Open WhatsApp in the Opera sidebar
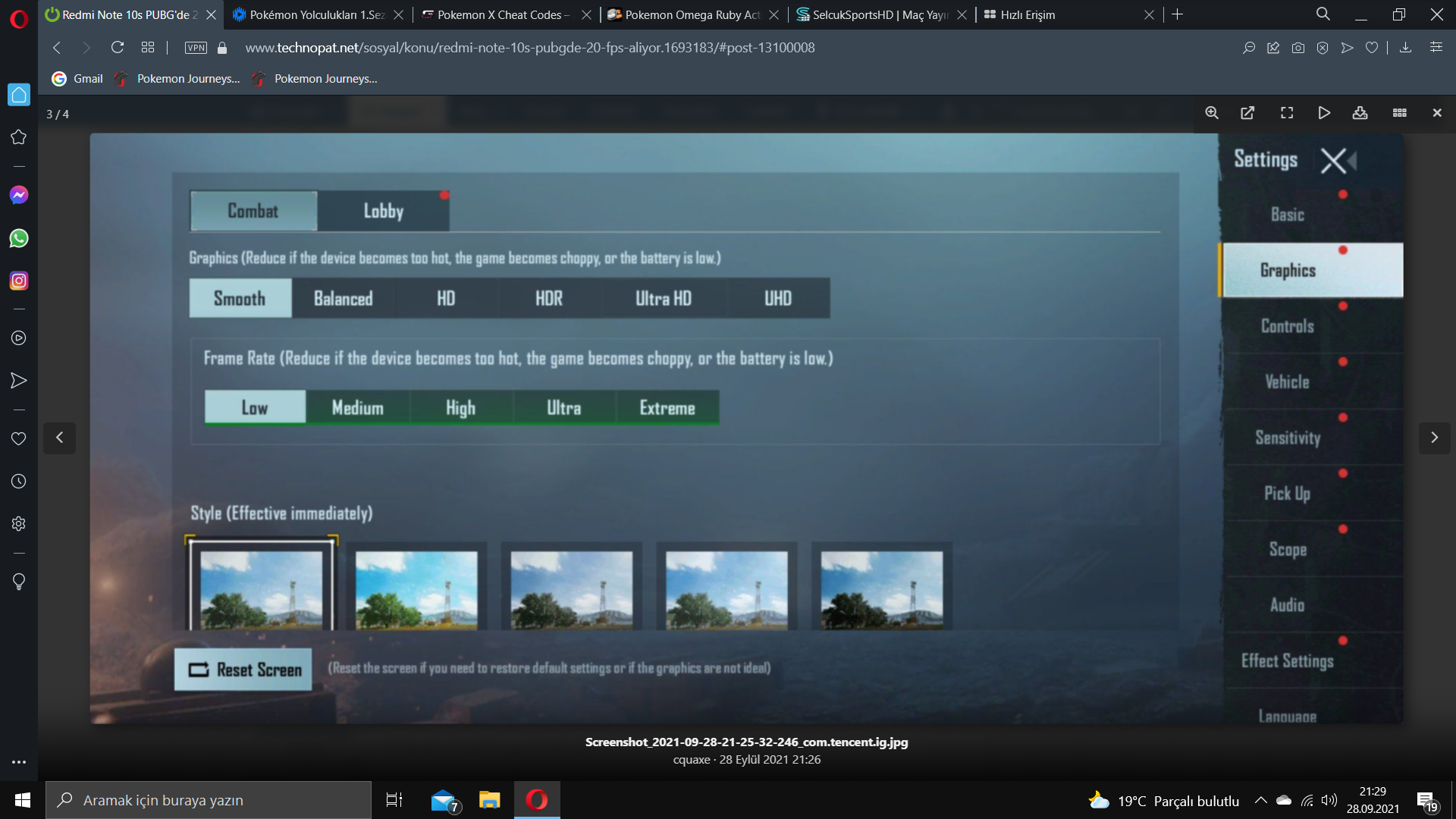Image resolution: width=1456 pixels, height=819 pixels. point(19,238)
